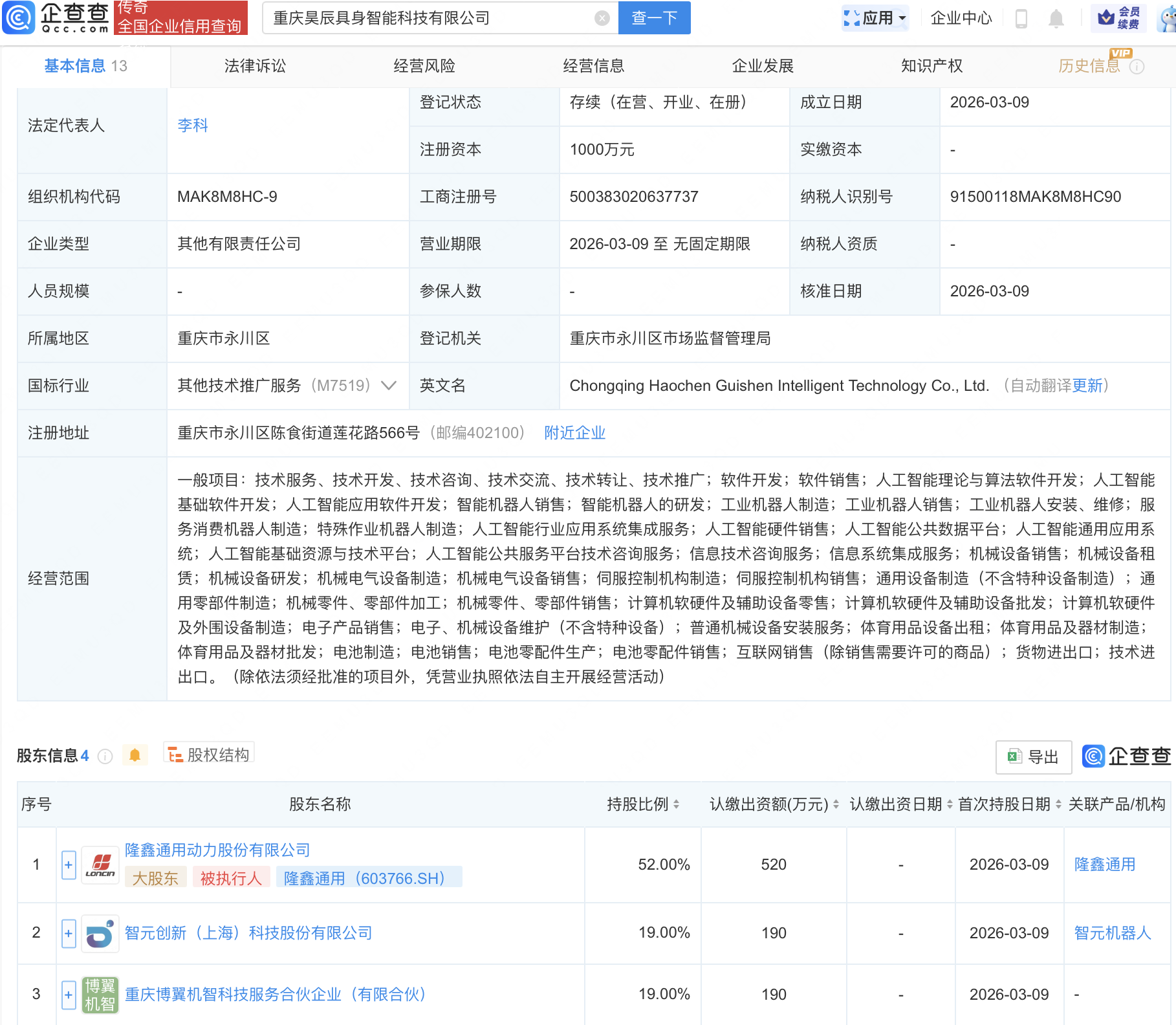This screenshot has height=1025, width=1176.
Task: Click the Qcc.com logo icon
Action: click(x=18, y=17)
